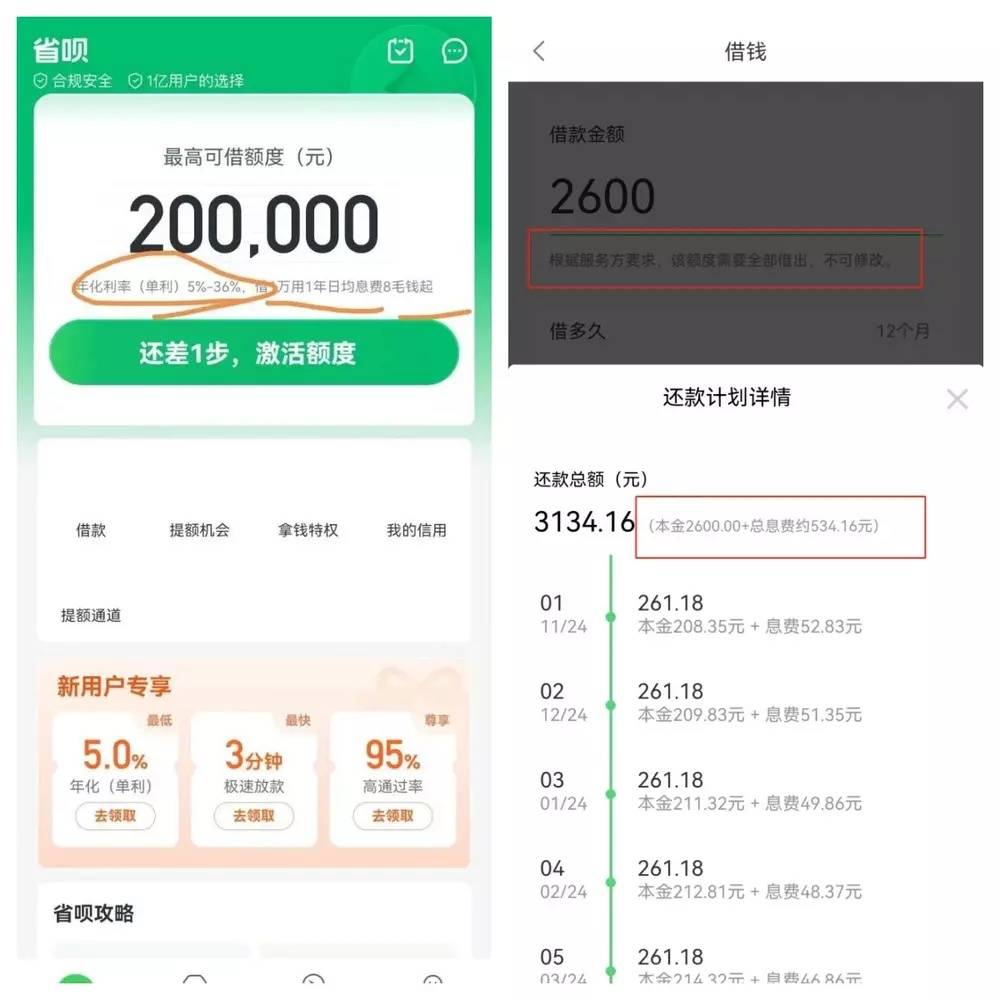Open 我的信用 entry

pos(416,530)
